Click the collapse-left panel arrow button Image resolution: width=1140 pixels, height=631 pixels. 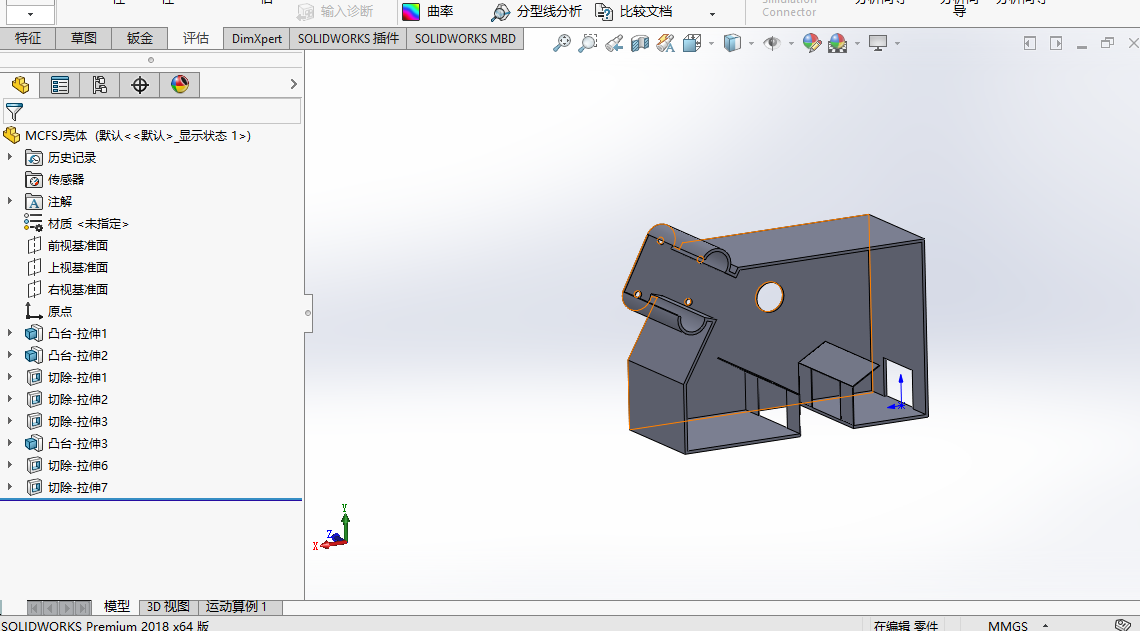(x=1029, y=44)
